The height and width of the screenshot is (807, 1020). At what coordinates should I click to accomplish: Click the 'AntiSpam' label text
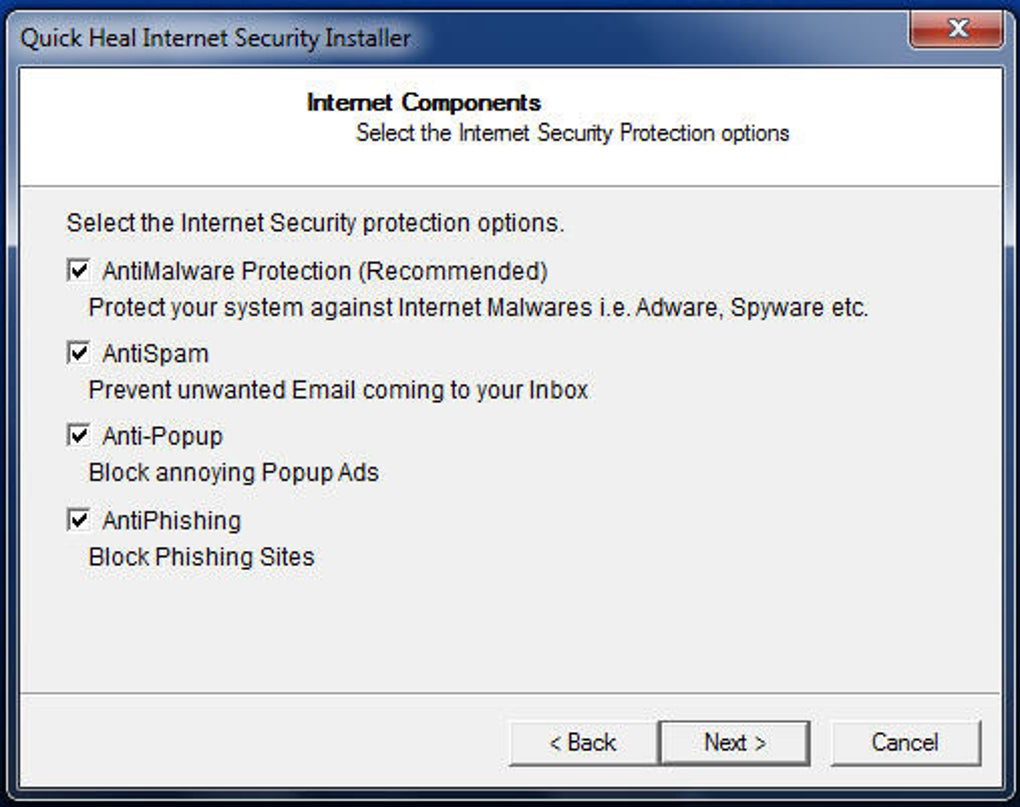click(x=155, y=353)
